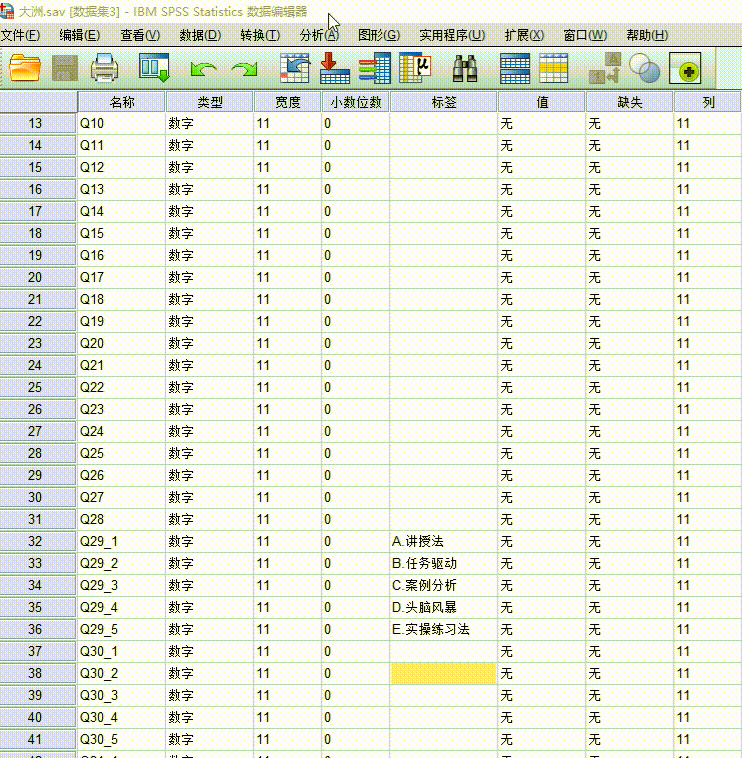This screenshot has width=742, height=758.
Task: Open the 扩展(X) menu
Action: click(524, 35)
